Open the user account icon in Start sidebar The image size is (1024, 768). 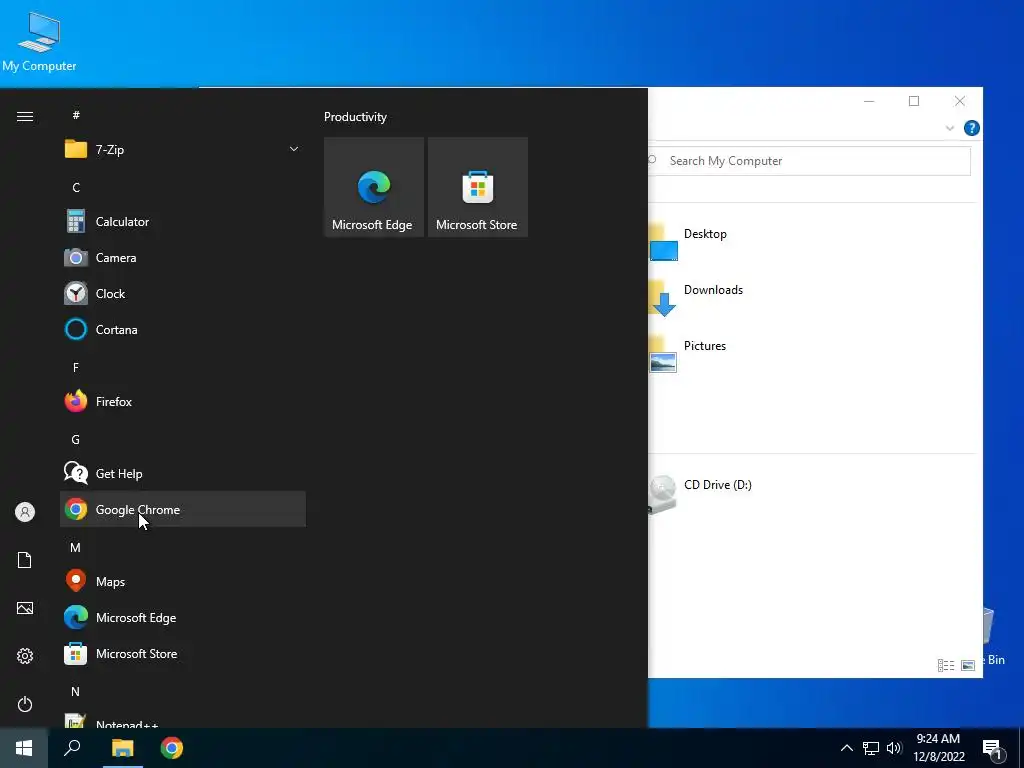[25, 512]
